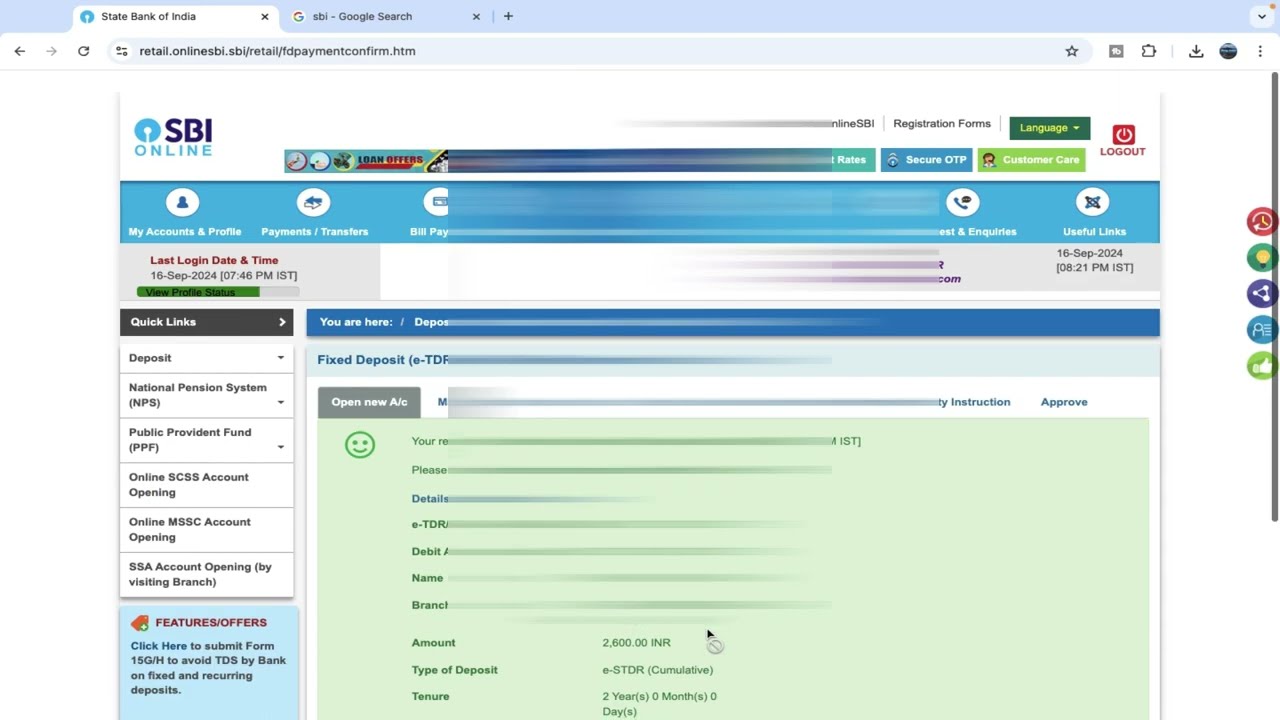Go back using the browser back arrow
The image size is (1280, 720).
(x=20, y=51)
